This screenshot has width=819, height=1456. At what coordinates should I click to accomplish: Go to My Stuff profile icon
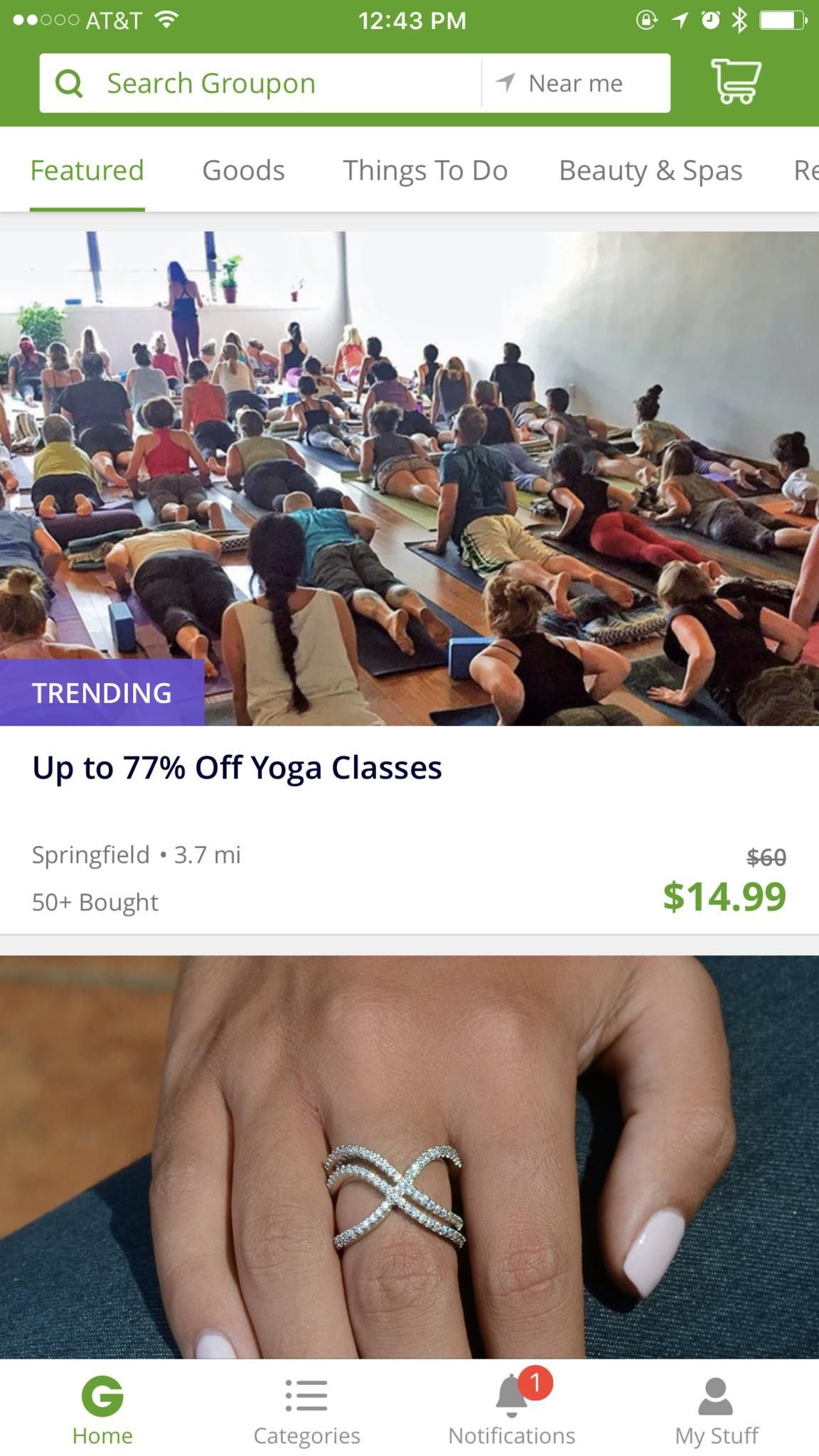(715, 1396)
